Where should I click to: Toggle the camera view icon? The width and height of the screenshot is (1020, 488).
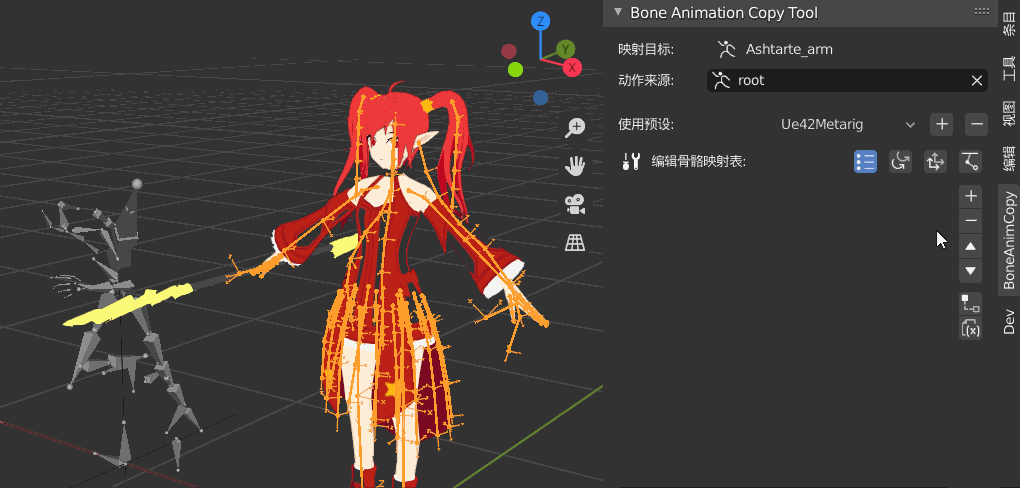(x=575, y=205)
